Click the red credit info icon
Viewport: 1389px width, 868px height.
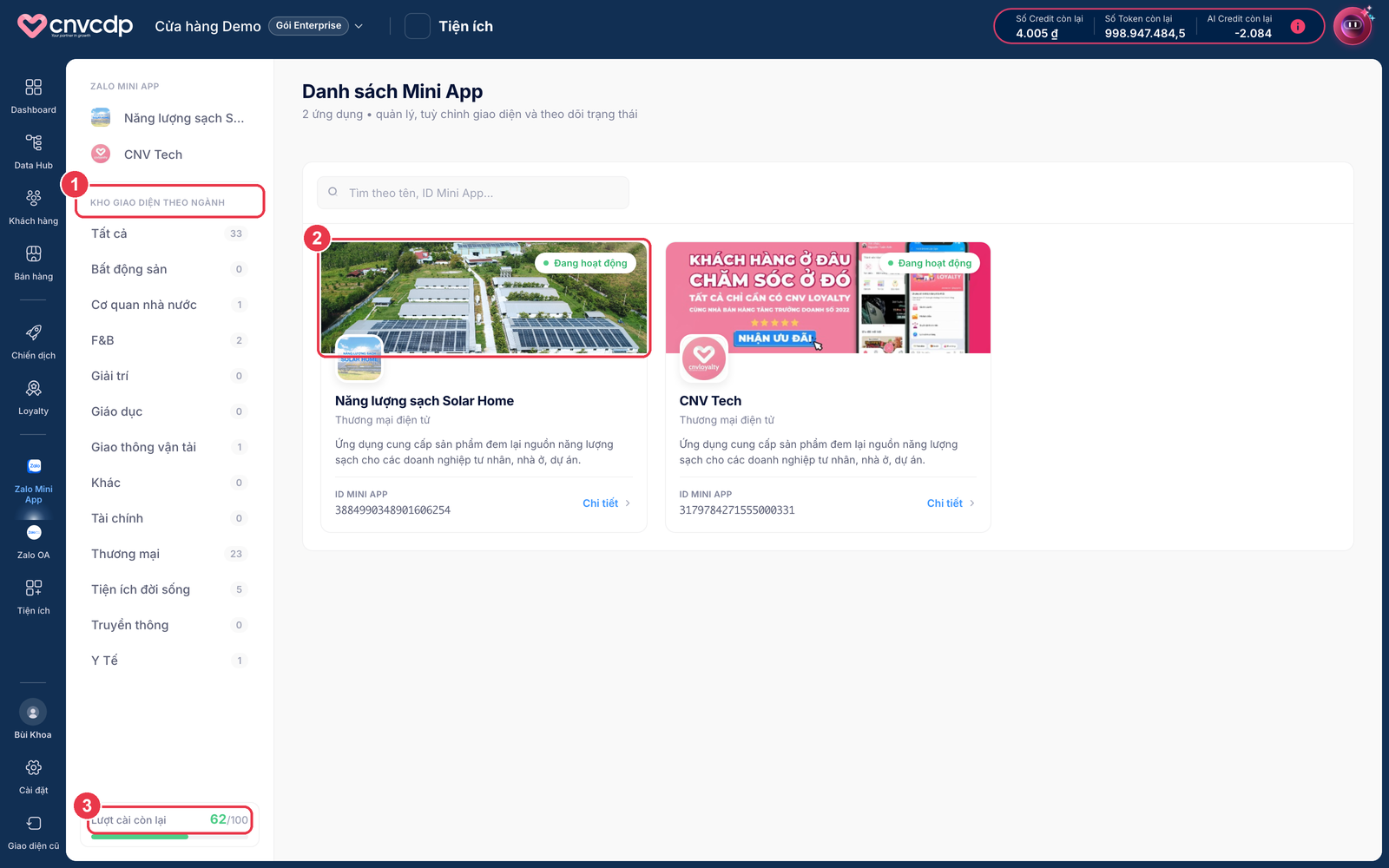1298,26
